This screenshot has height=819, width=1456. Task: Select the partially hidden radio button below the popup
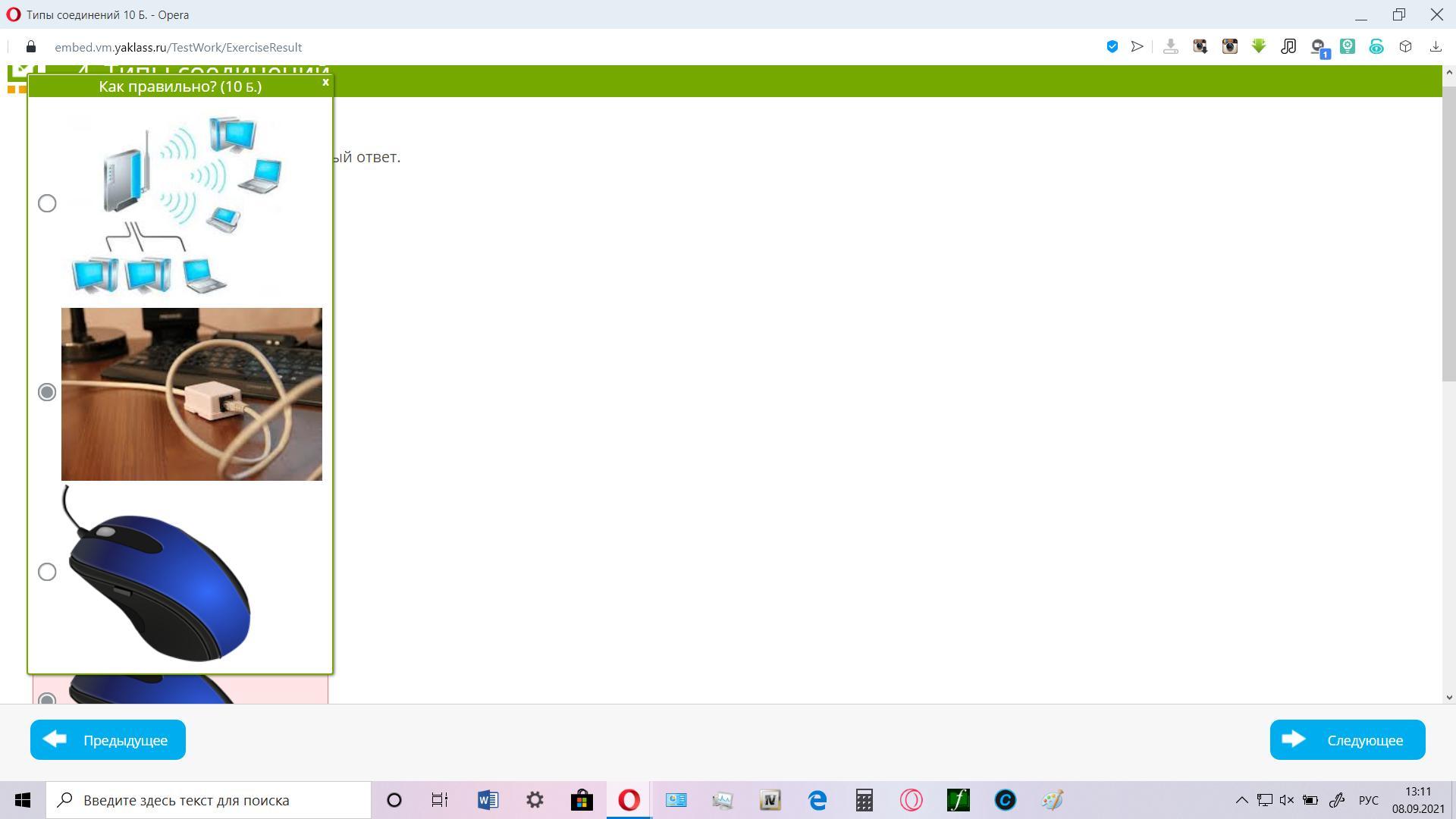[47, 698]
